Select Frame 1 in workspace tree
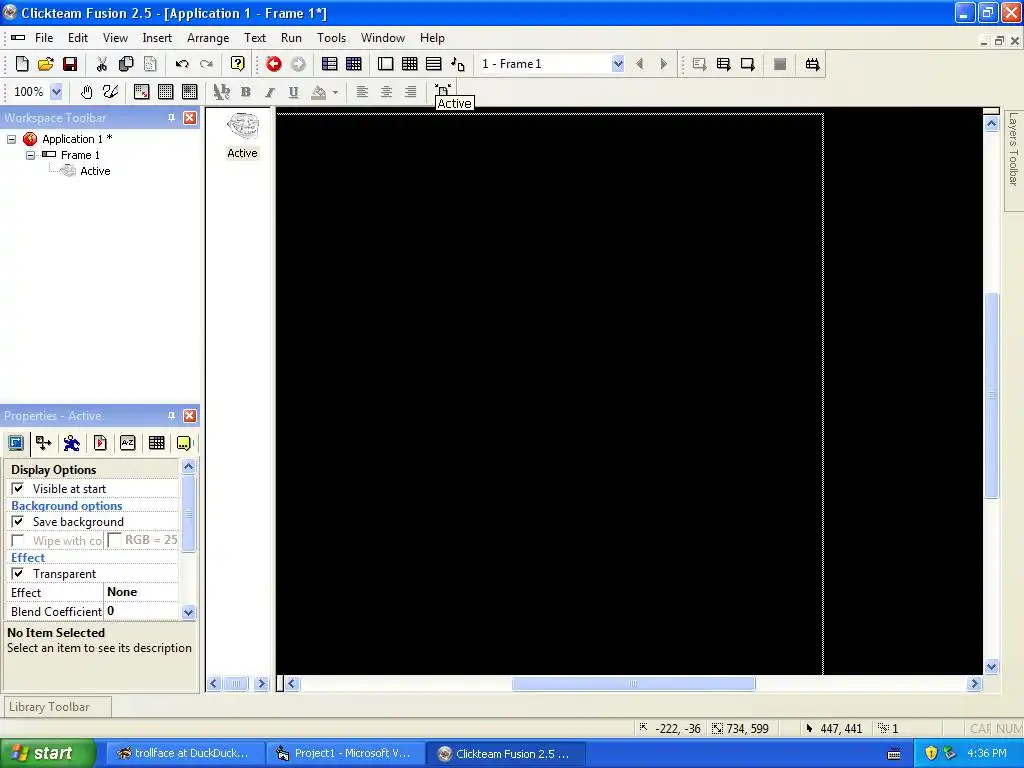 coord(80,155)
